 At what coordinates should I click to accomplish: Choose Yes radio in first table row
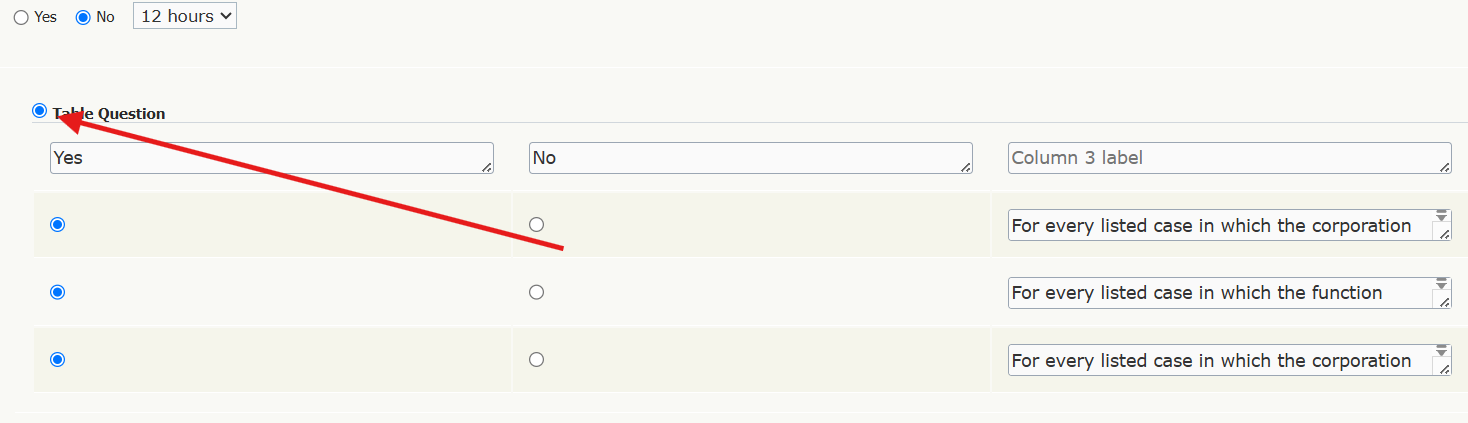pyautogui.click(x=58, y=225)
